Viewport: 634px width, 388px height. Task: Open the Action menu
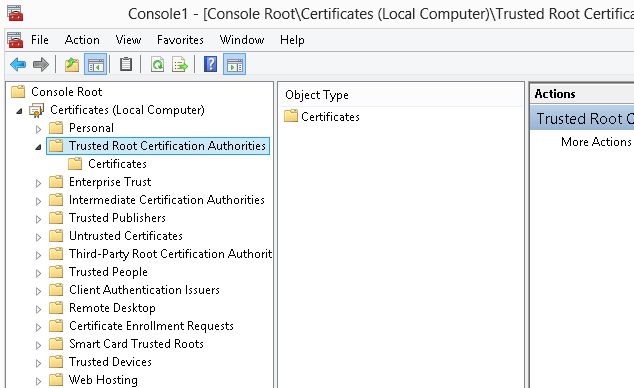click(82, 40)
